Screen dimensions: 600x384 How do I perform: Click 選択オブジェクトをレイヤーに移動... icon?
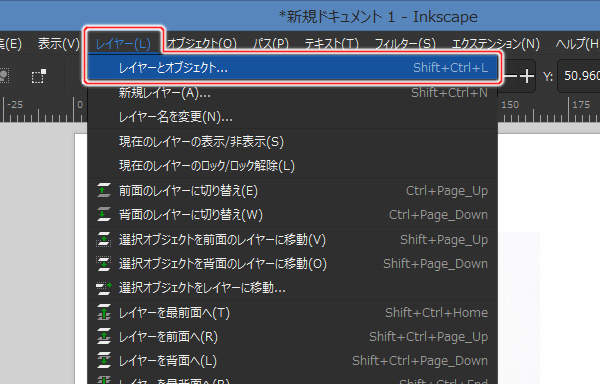[x=104, y=288]
